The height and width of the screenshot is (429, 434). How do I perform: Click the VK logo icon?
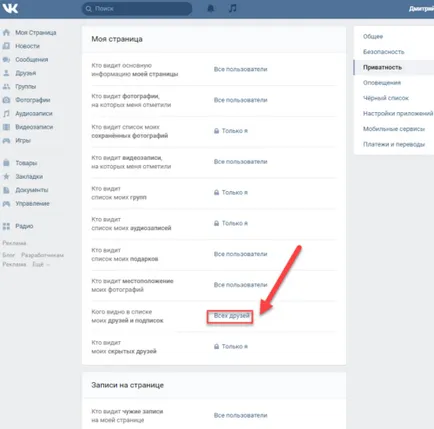[10, 8]
